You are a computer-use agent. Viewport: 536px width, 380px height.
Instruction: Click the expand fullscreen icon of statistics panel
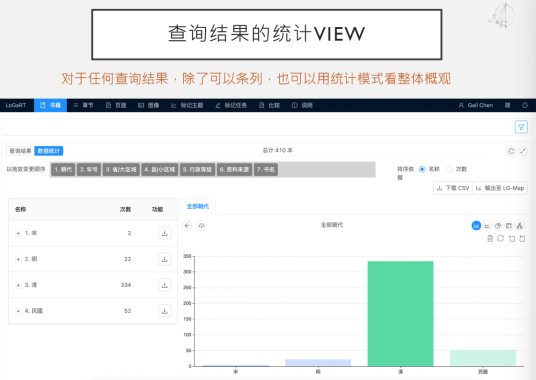(523, 151)
